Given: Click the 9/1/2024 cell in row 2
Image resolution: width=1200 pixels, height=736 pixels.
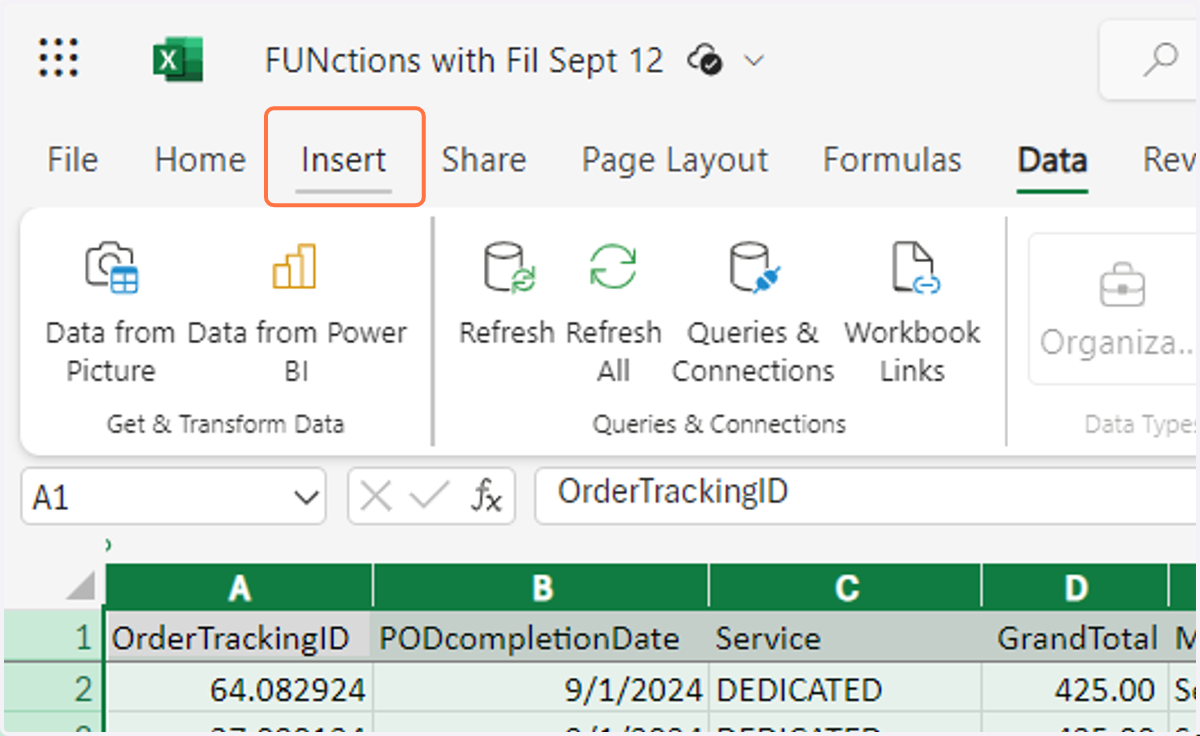Looking at the screenshot, I should coord(541,689).
